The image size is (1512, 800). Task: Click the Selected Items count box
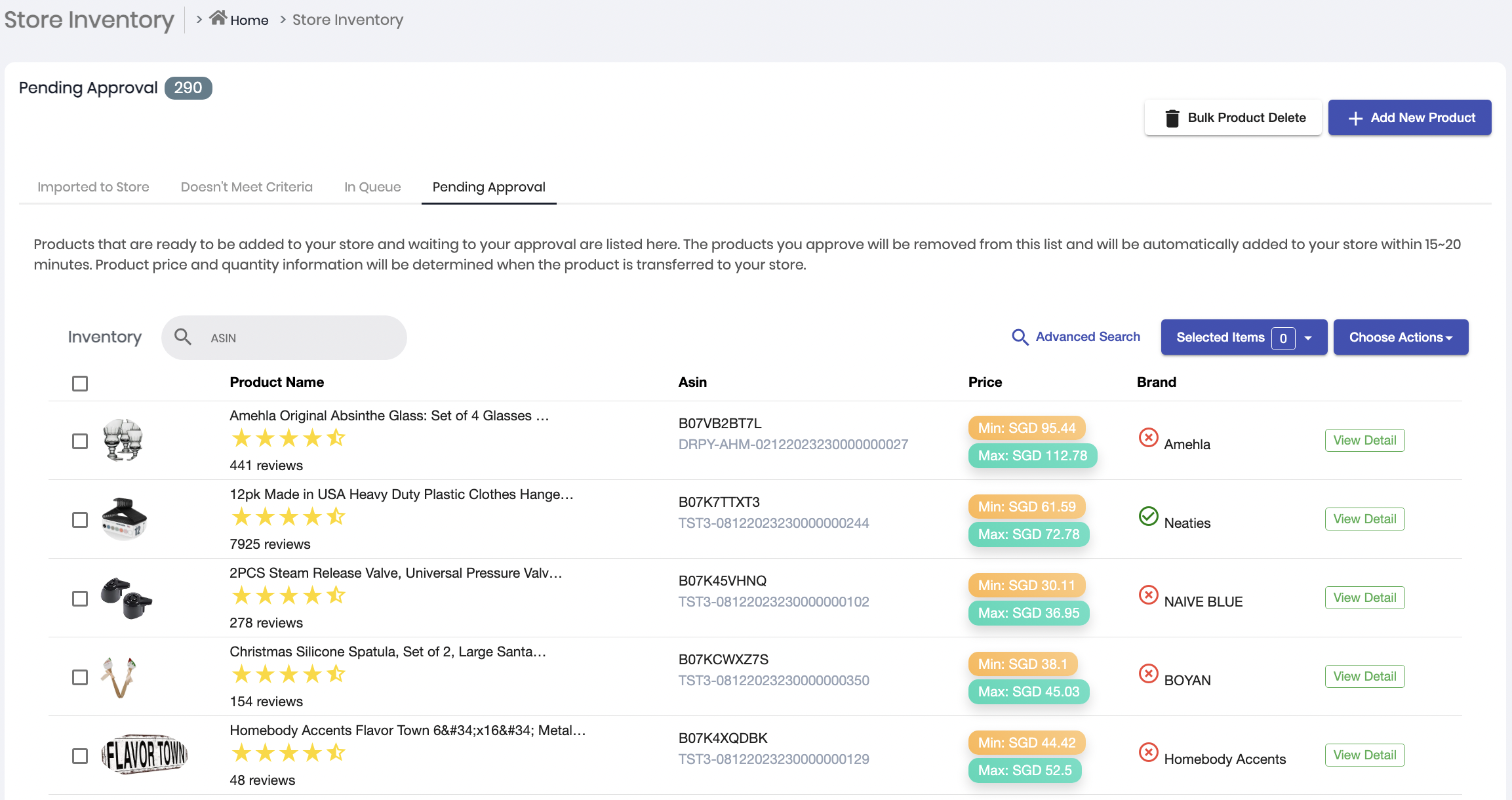(x=1283, y=338)
